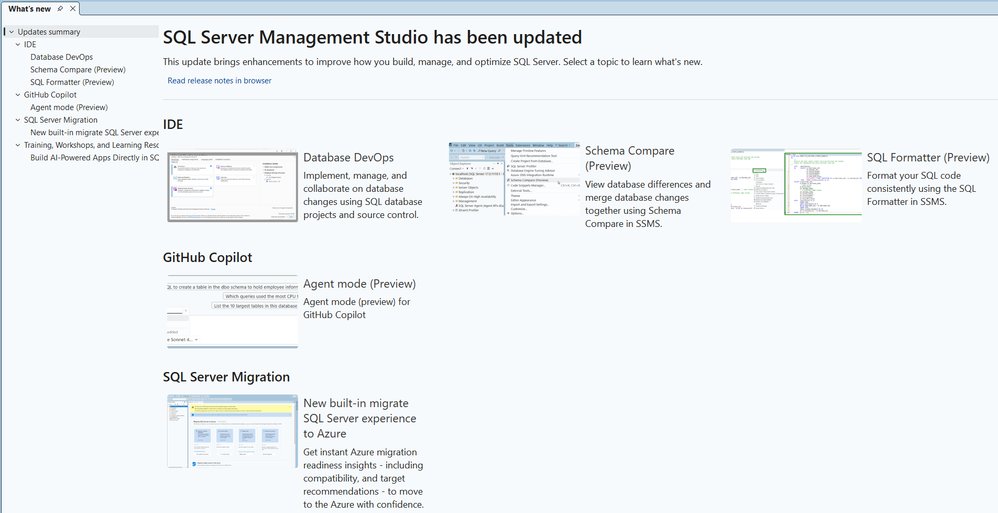998x513 pixels.
Task: Click the IDE section heading
Action: click(173, 125)
